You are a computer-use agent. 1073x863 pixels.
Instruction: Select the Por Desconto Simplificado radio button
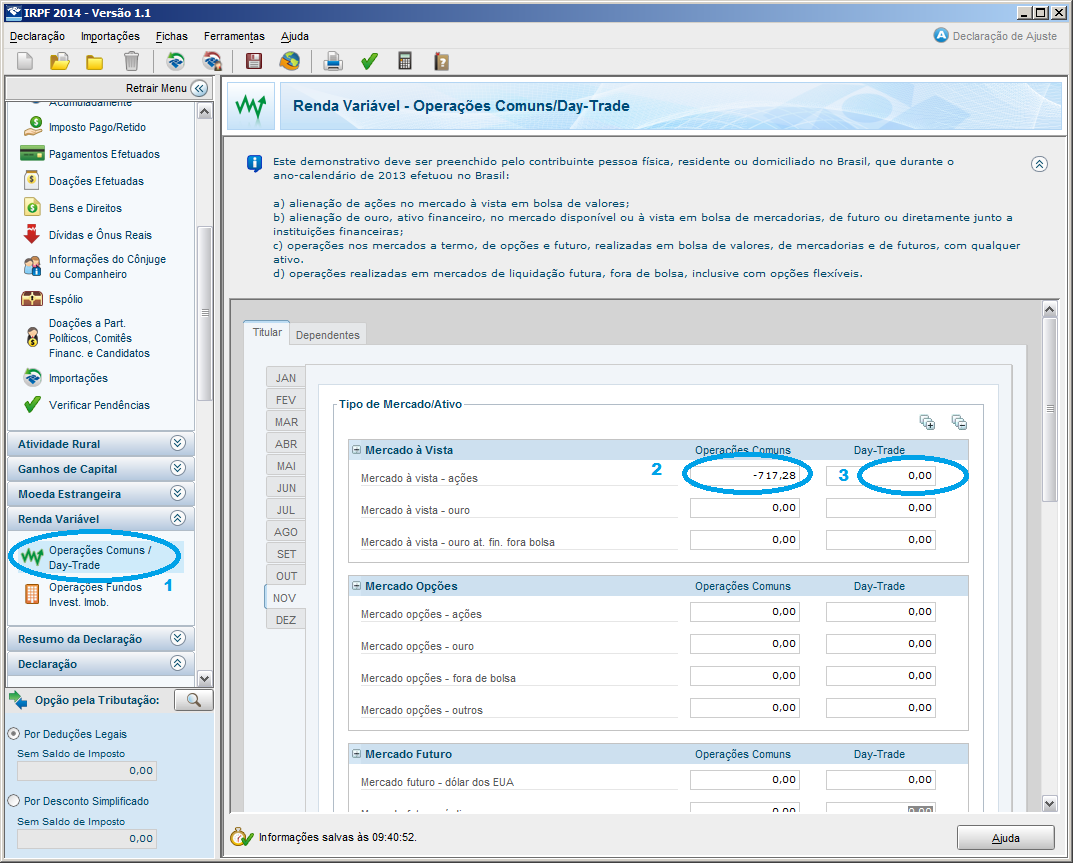click(13, 800)
